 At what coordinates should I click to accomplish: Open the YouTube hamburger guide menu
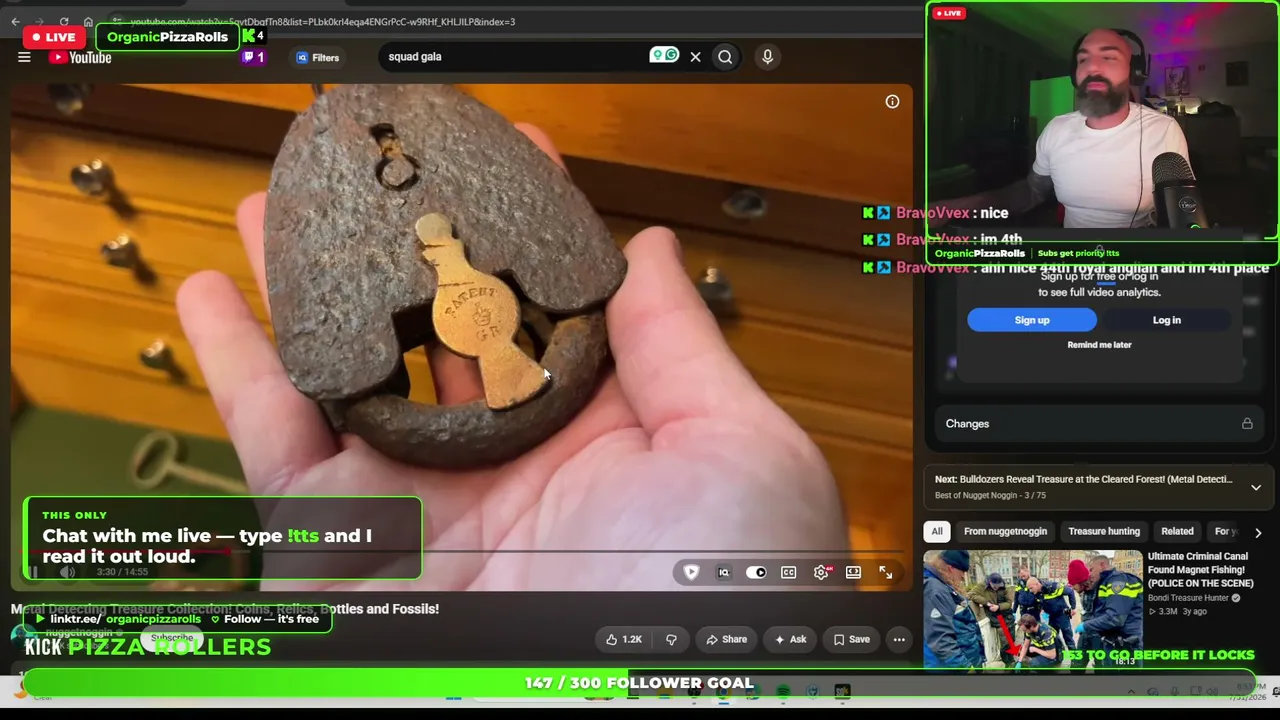click(24, 57)
